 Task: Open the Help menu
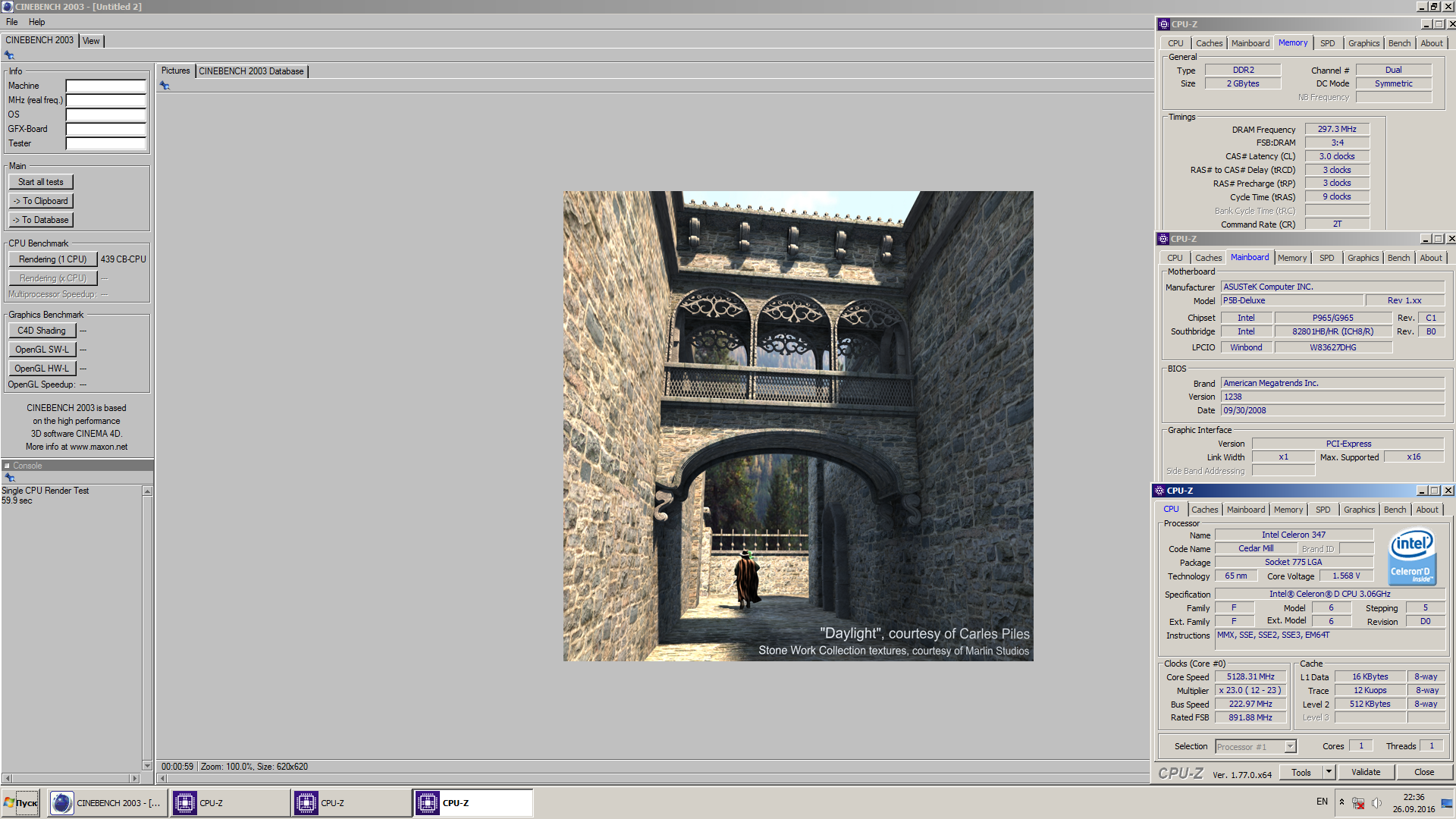coord(37,22)
